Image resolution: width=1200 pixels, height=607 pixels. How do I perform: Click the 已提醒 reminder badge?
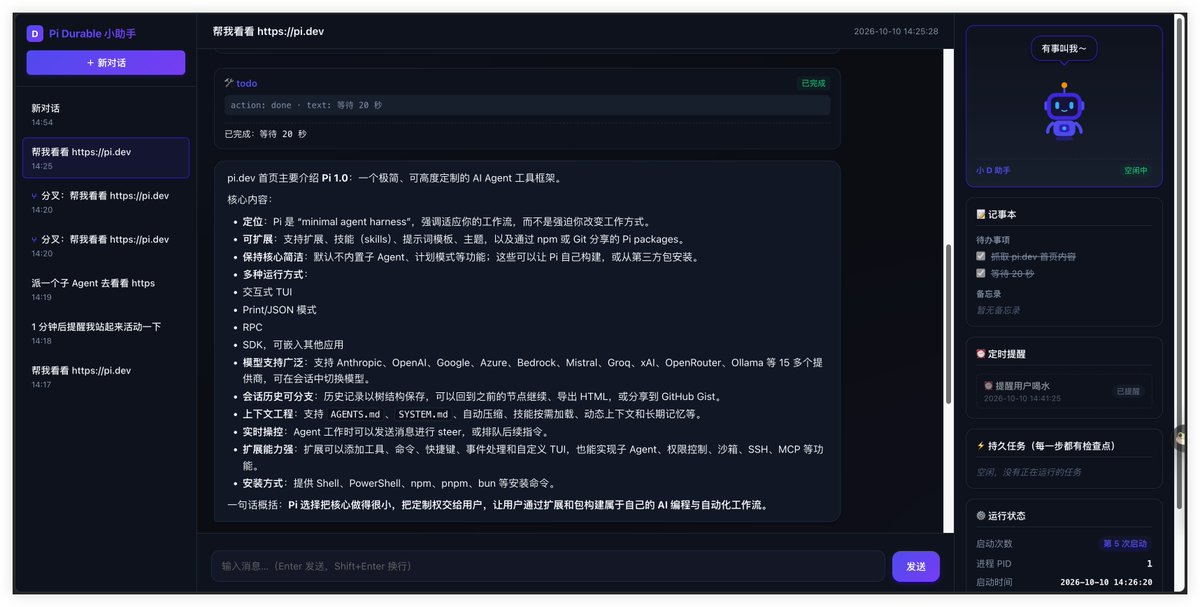(1130, 391)
